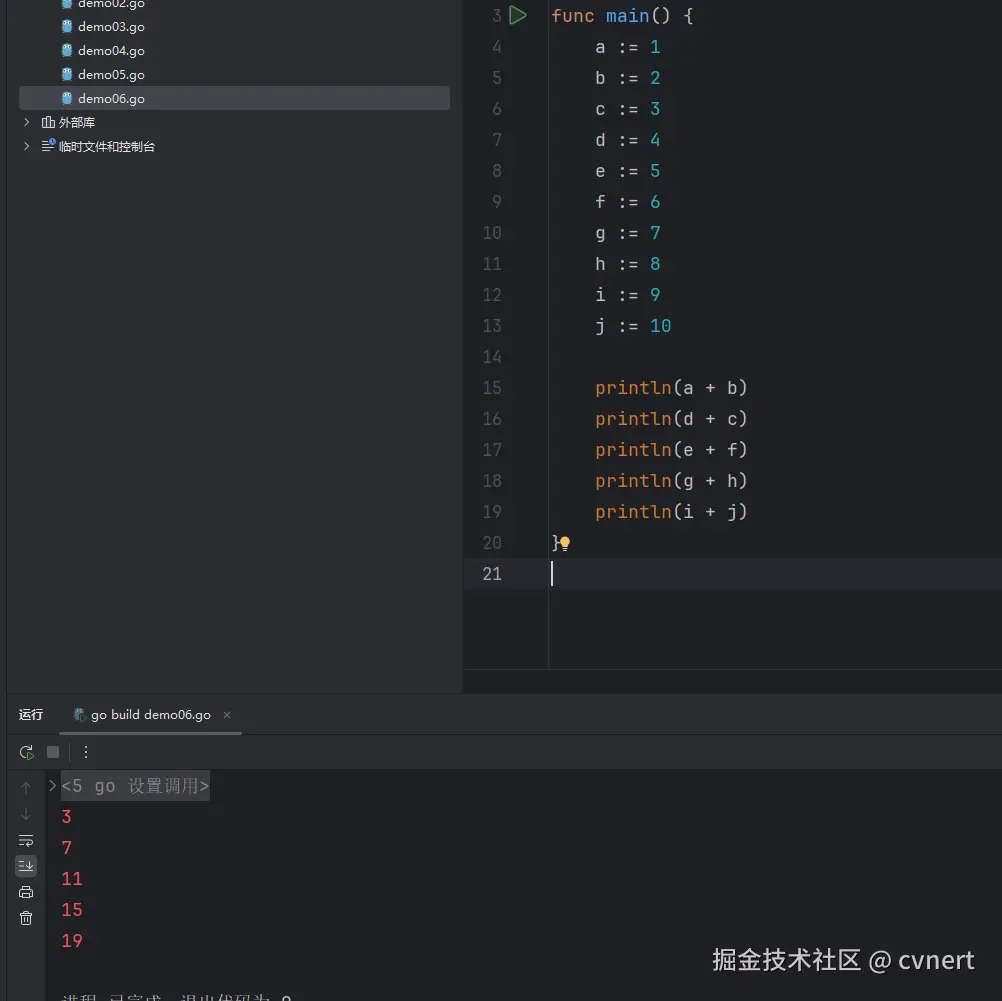Image resolution: width=1002 pixels, height=1001 pixels.
Task: Place cursor on println(e + f) line
Action: 670,450
